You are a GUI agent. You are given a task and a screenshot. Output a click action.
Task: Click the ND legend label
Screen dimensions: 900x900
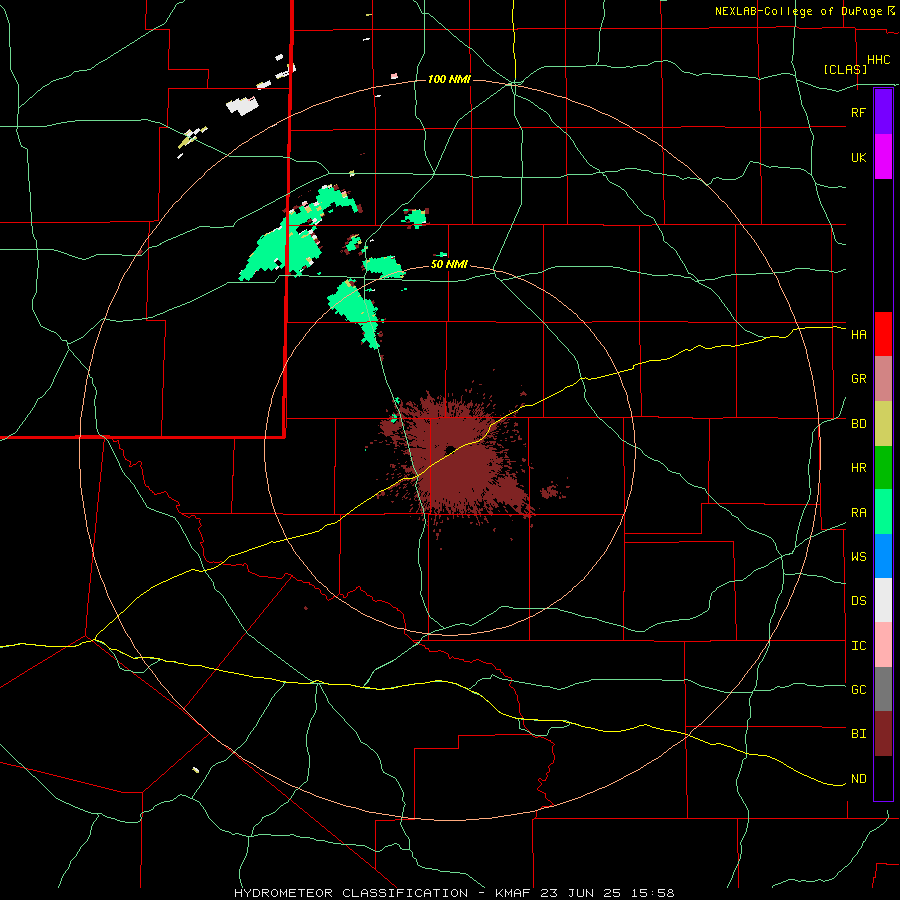coord(858,779)
